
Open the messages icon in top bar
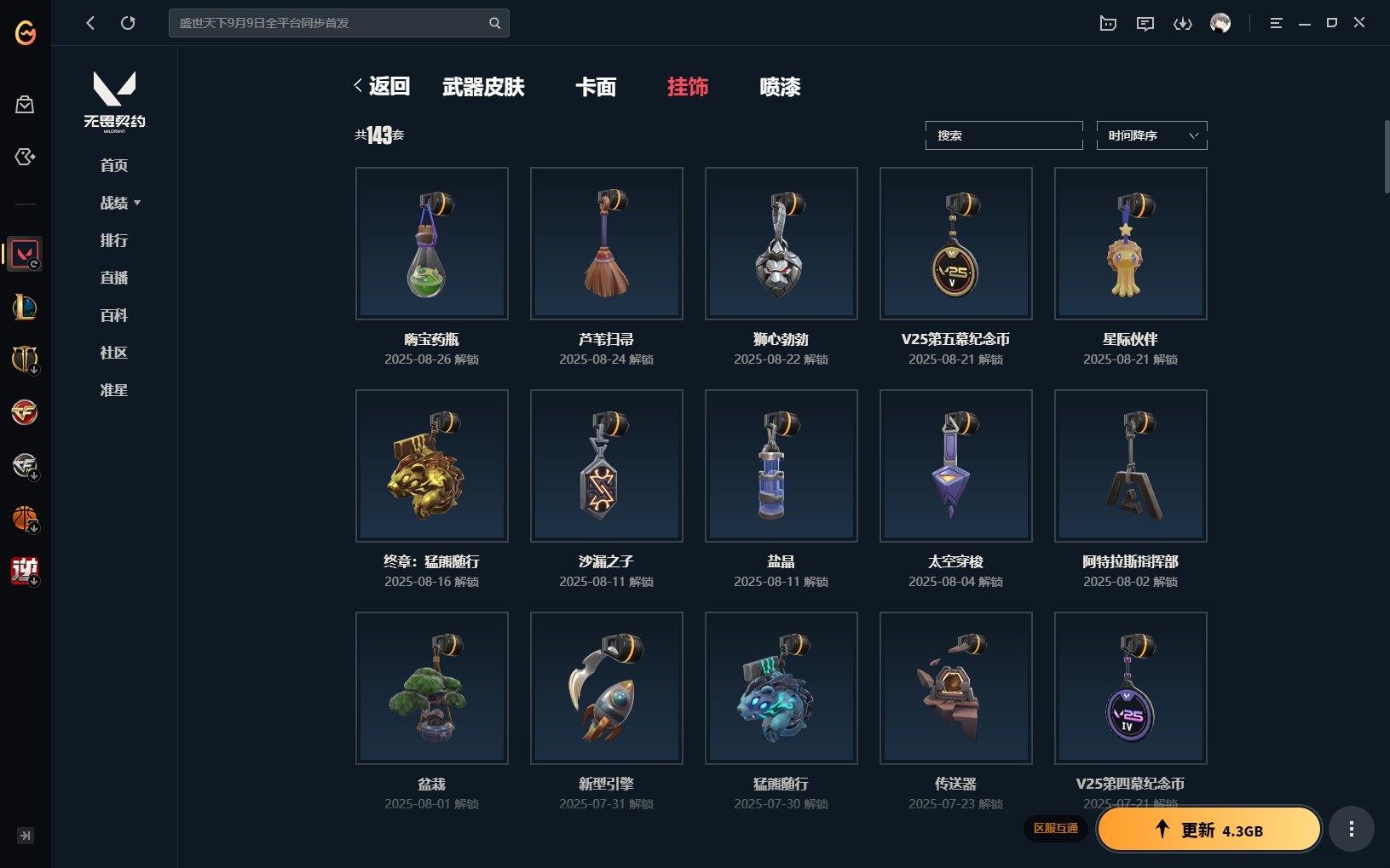pos(1145,23)
